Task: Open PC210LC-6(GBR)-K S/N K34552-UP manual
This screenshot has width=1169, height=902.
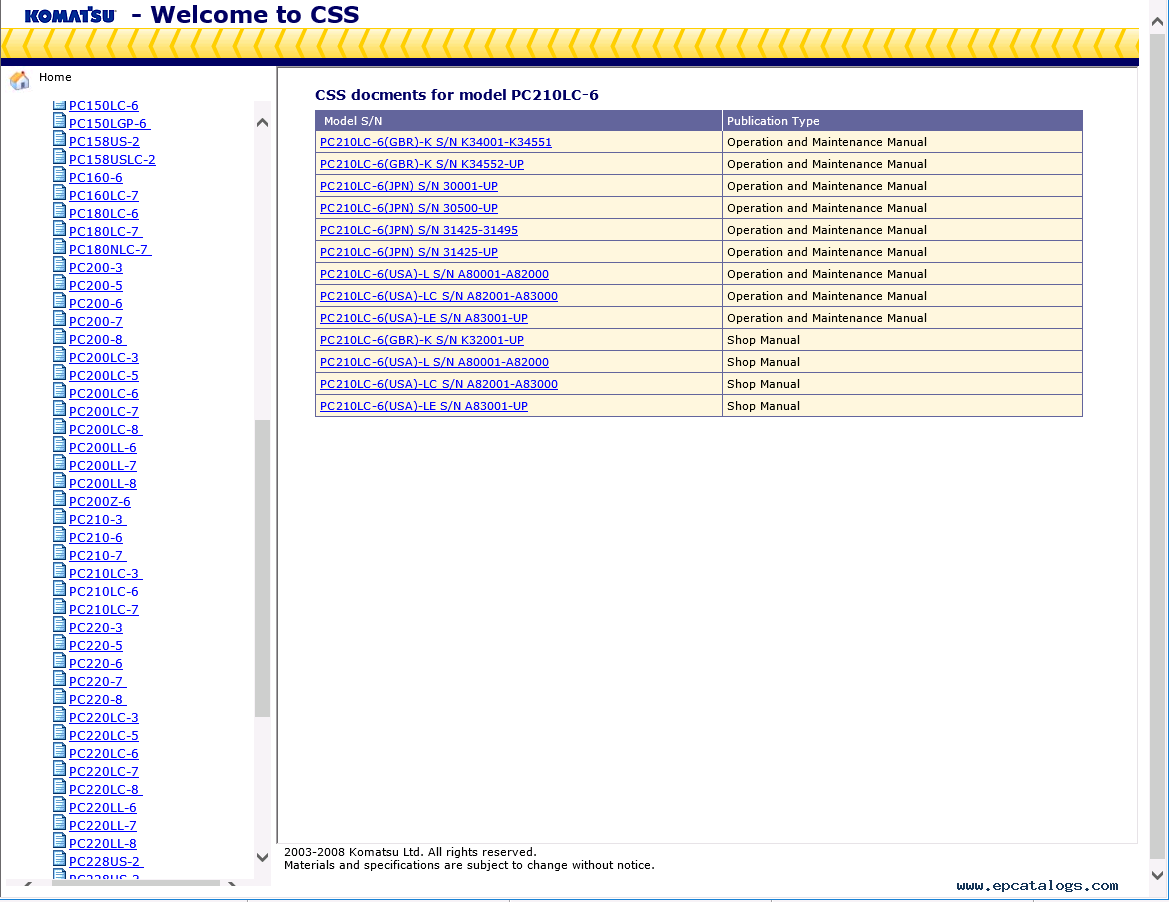Action: pyautogui.click(x=422, y=164)
